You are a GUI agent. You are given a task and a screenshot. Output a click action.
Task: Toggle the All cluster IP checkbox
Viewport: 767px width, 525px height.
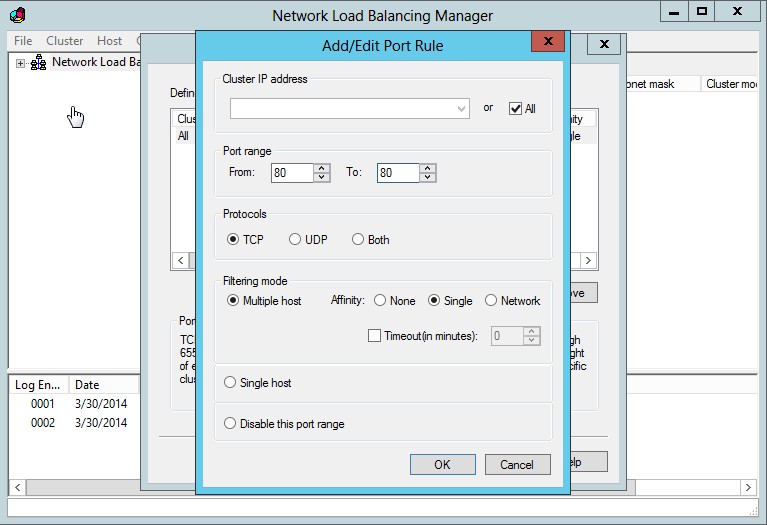click(516, 108)
